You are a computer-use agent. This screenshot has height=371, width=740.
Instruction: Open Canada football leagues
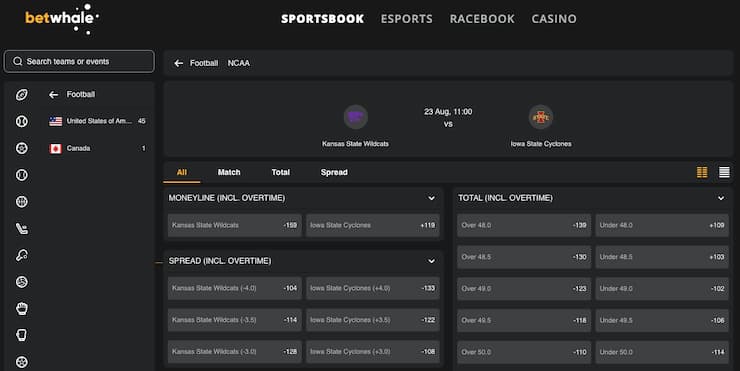(x=97, y=149)
